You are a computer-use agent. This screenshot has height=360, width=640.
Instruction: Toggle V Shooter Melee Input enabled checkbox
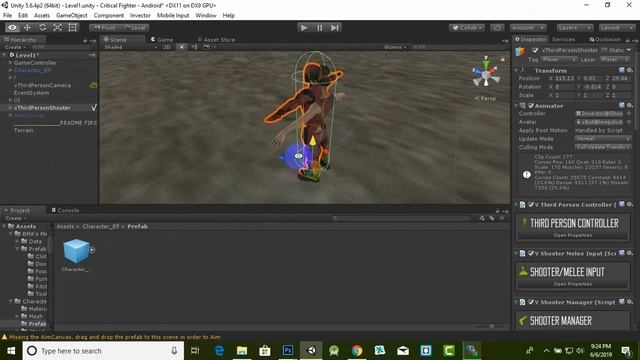[x=531, y=253]
